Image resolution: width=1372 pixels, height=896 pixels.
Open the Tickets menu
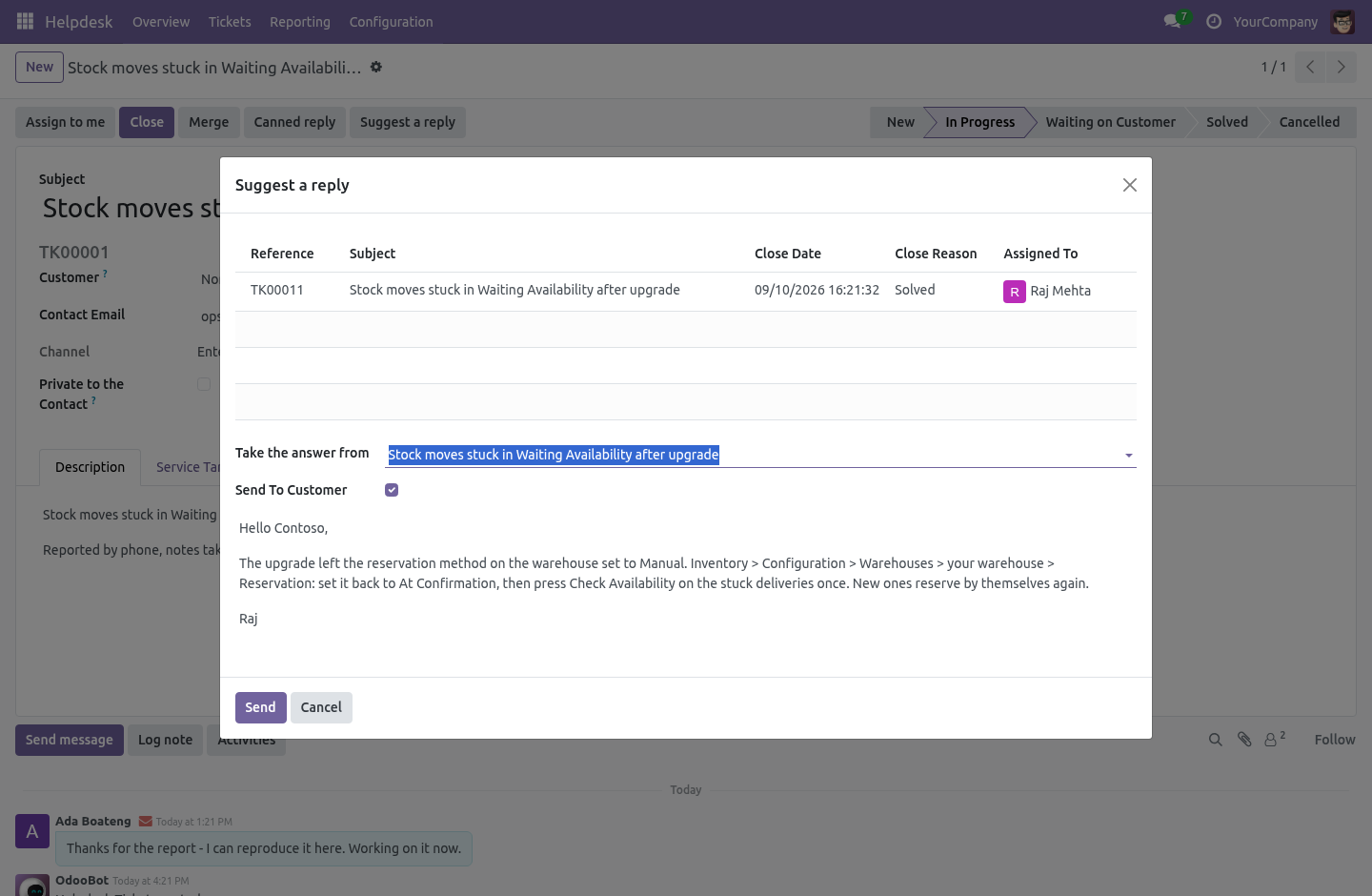[x=230, y=22]
